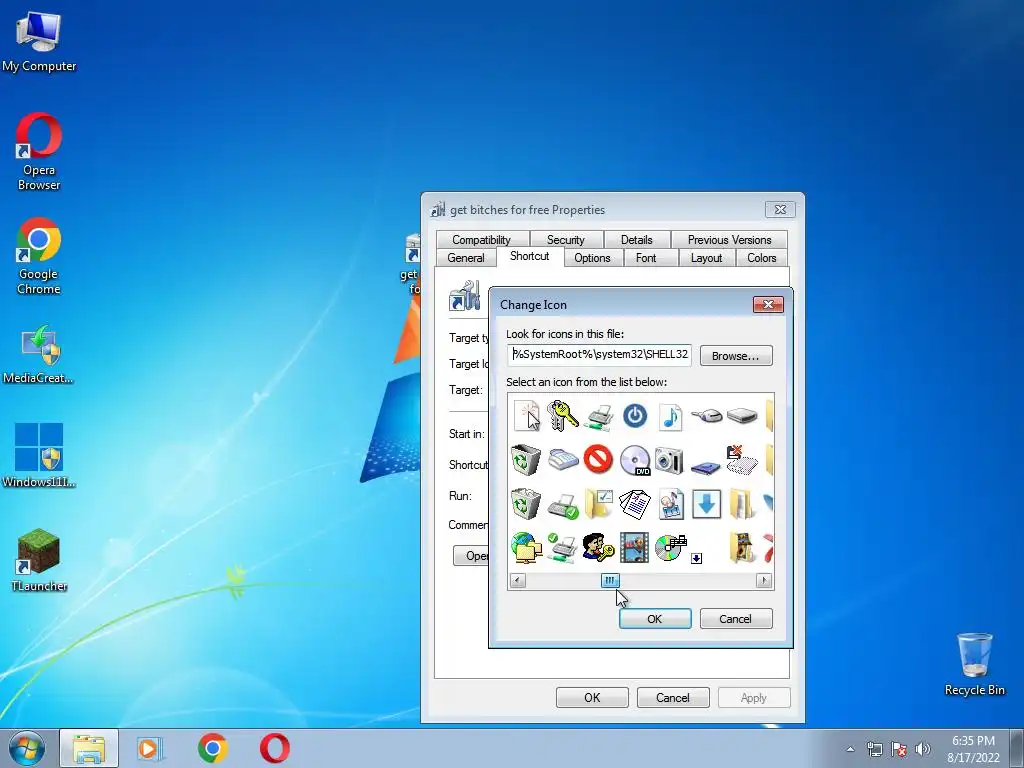Choose the blue download arrow icon
Viewport: 1024px width, 768px height.
point(706,504)
